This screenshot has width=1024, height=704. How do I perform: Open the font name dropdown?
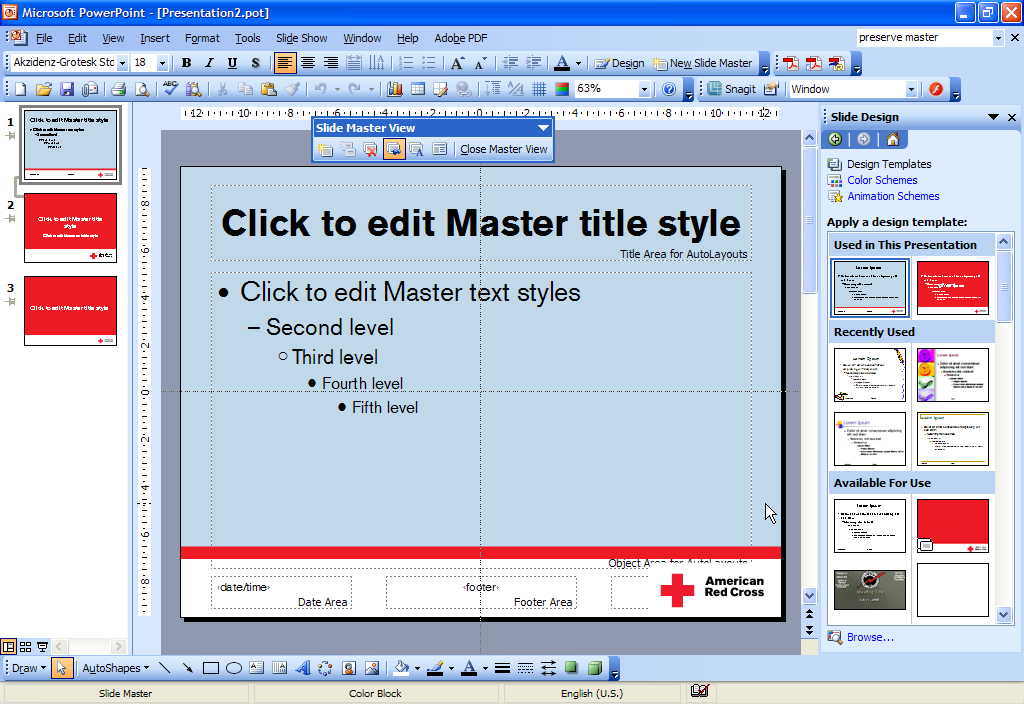coord(122,63)
